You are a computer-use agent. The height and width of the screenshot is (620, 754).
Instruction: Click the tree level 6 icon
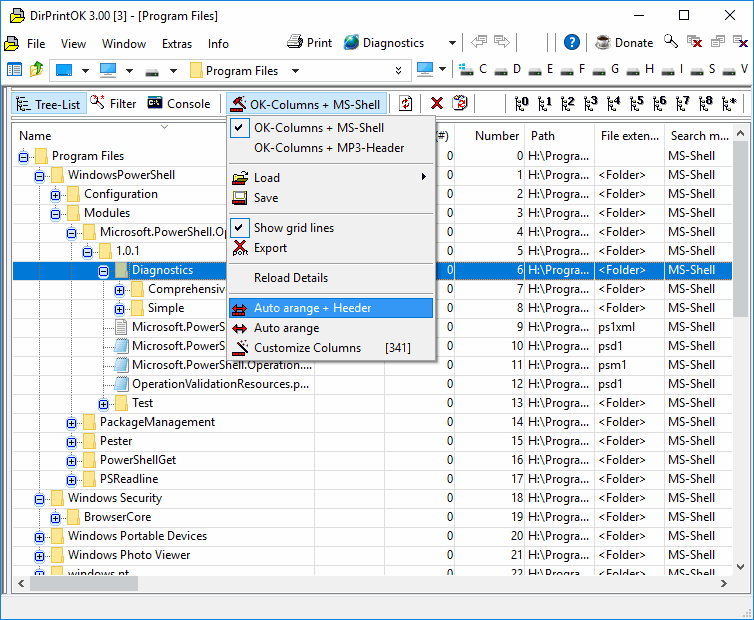(660, 103)
